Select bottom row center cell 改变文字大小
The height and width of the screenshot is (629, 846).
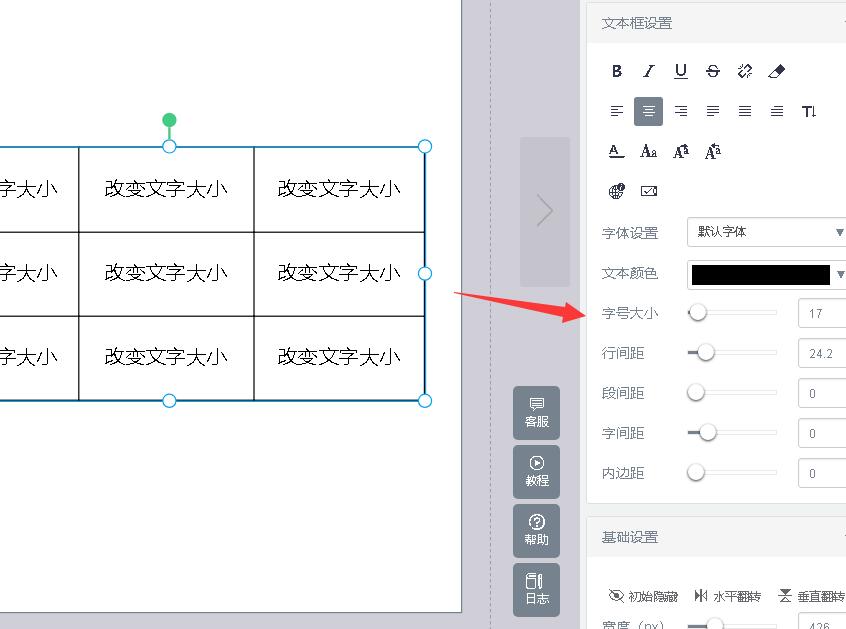pos(166,357)
